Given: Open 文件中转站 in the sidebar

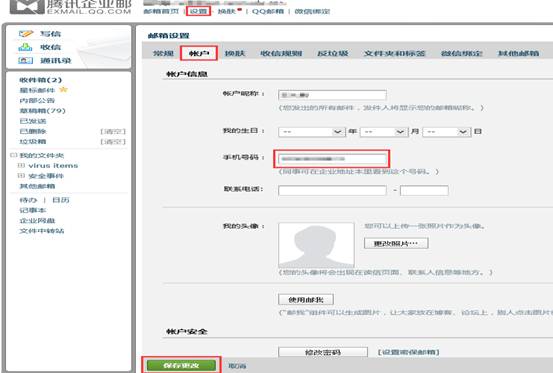Looking at the screenshot, I should pos(42,231).
